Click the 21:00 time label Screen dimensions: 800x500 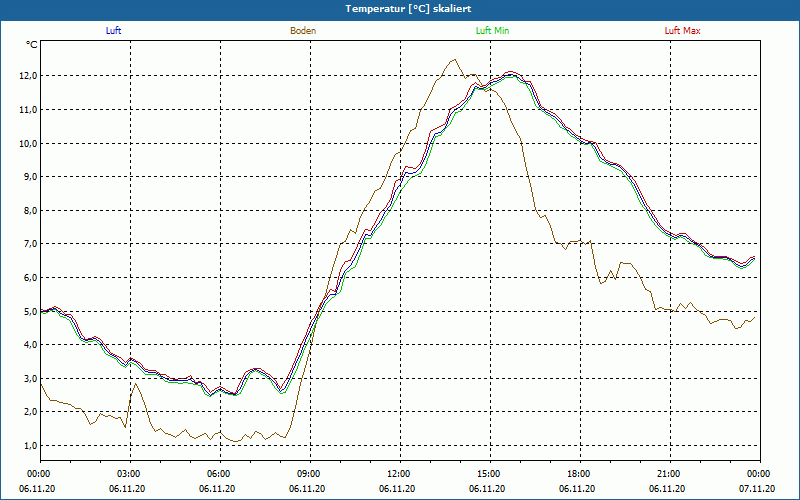[x=670, y=473]
